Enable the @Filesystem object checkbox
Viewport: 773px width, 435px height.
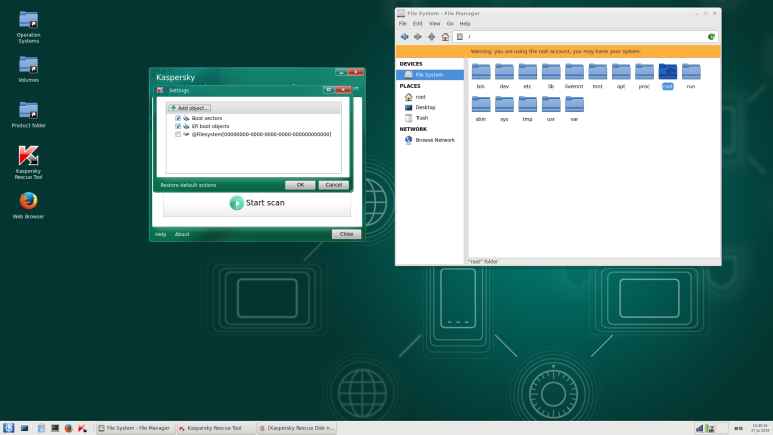click(178, 134)
